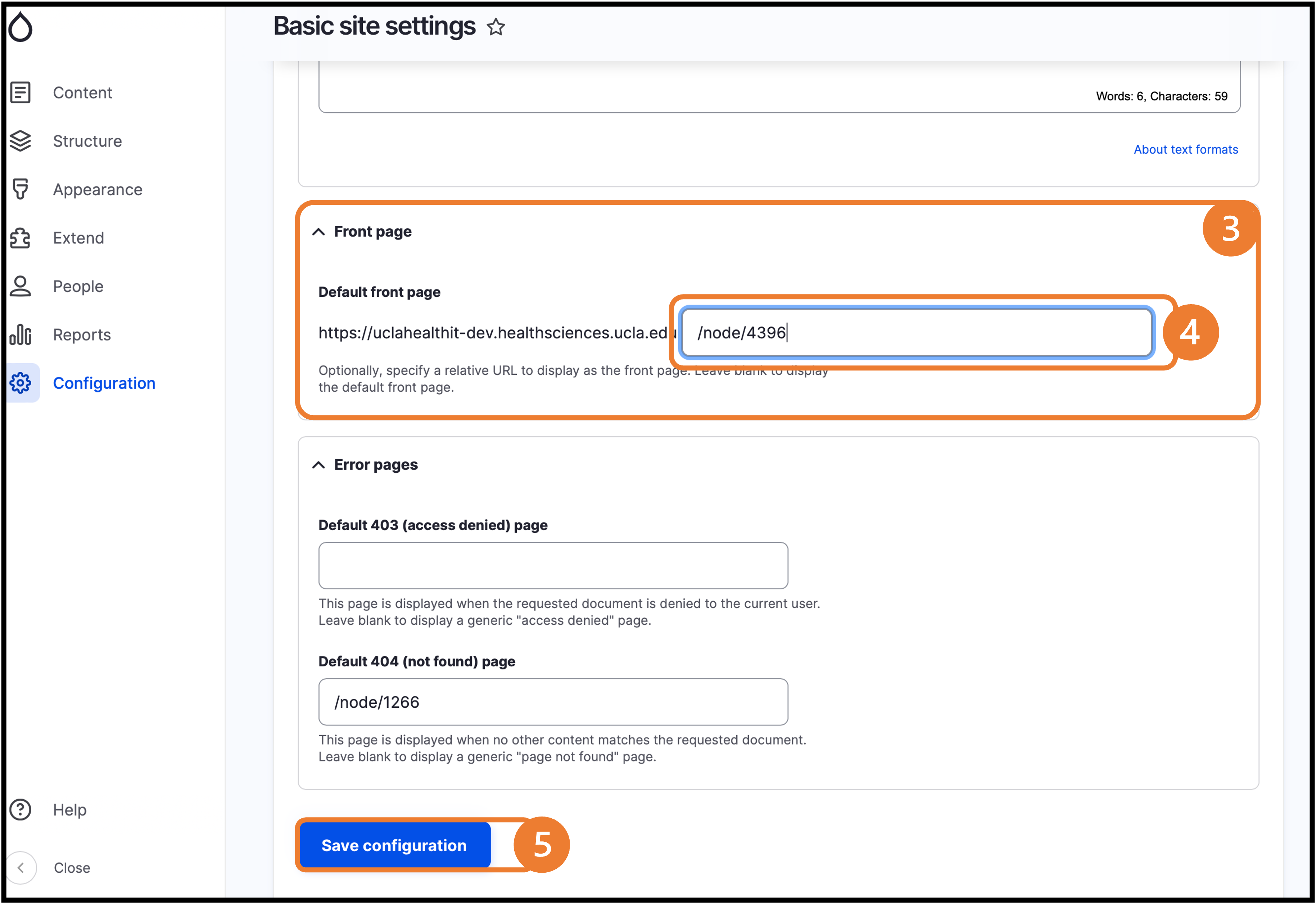The height and width of the screenshot is (904, 1316).
Task: Click the Structure layers icon
Action: (21, 141)
